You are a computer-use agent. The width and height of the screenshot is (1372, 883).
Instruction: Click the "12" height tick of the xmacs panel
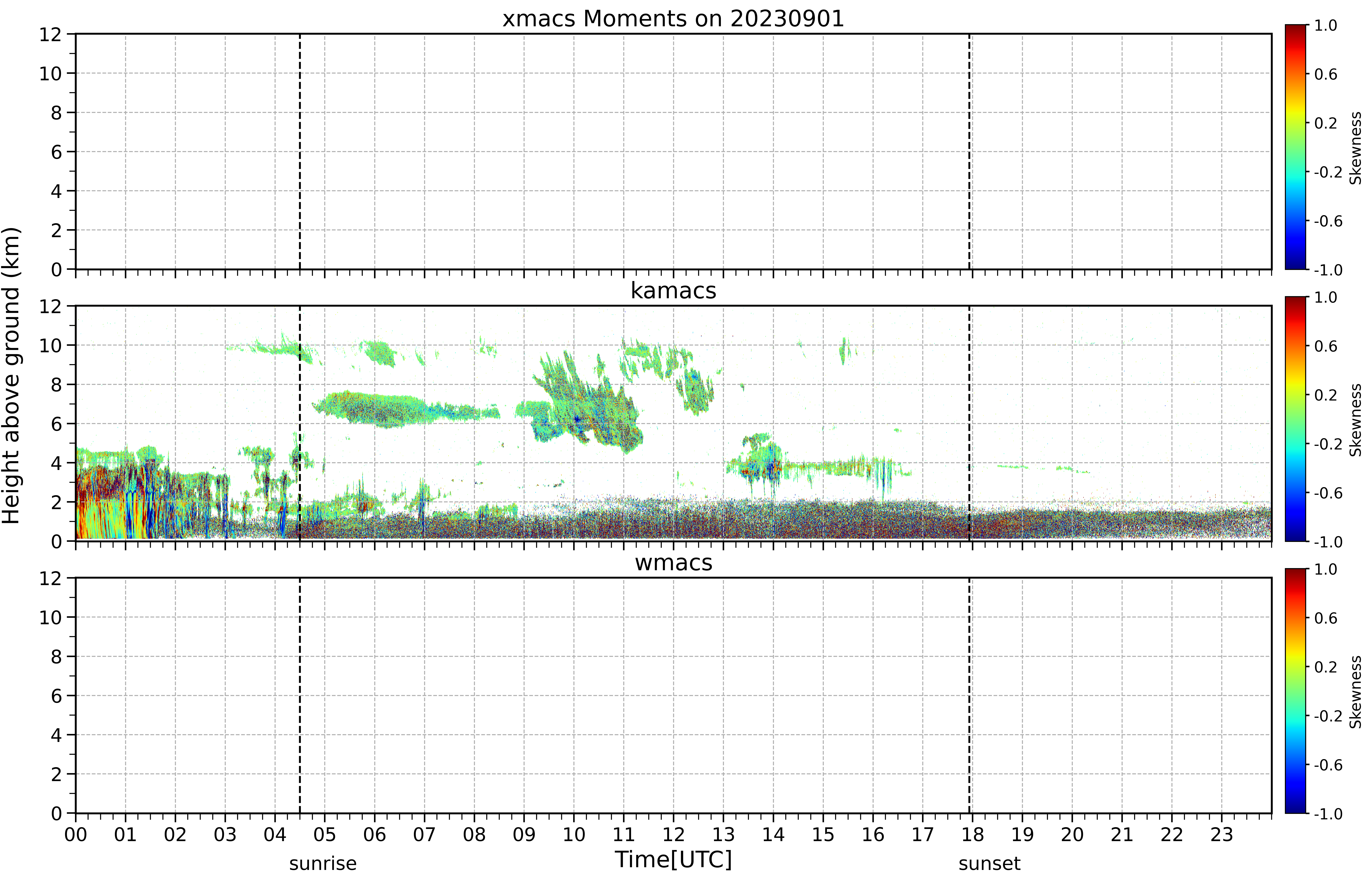50,34
